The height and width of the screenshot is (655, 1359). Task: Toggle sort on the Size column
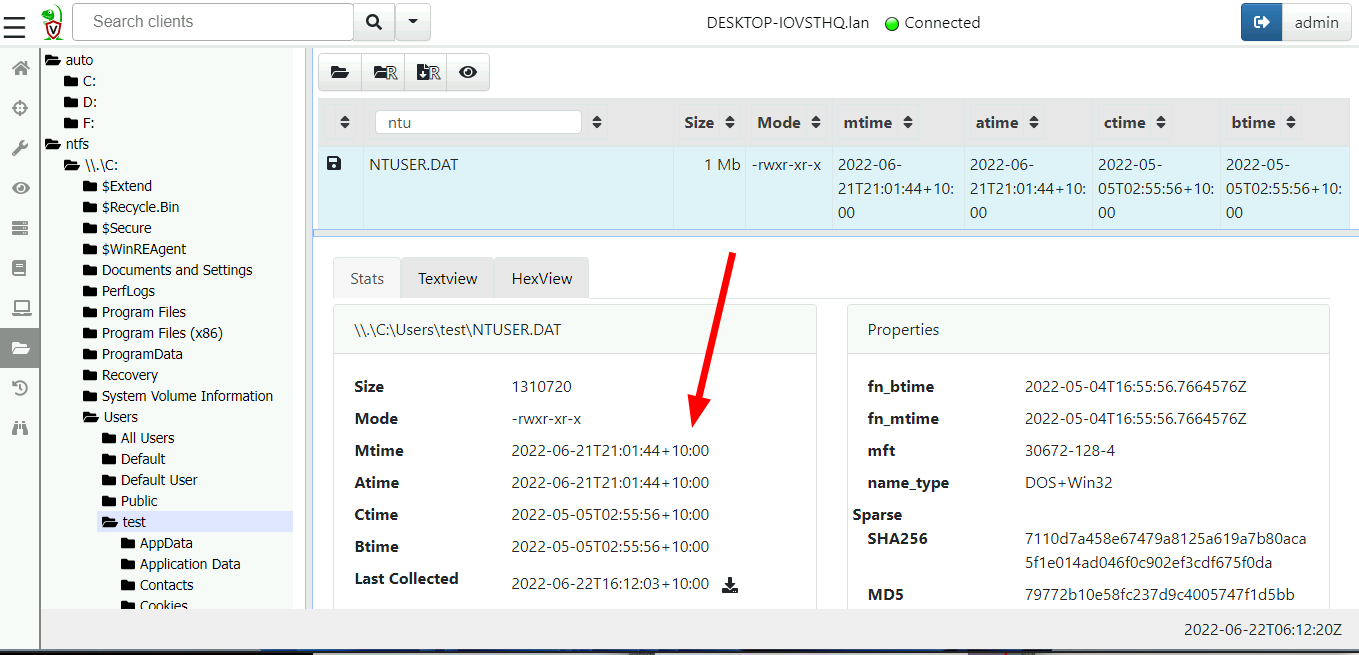pos(730,123)
